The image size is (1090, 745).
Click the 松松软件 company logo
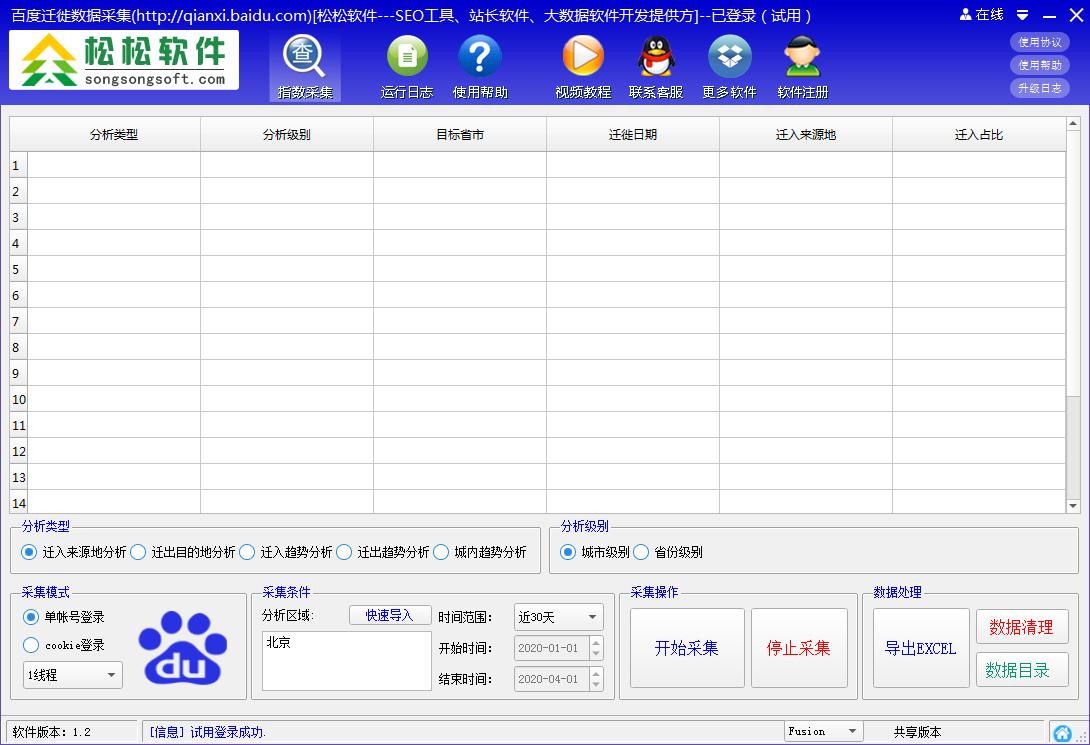click(x=122, y=60)
